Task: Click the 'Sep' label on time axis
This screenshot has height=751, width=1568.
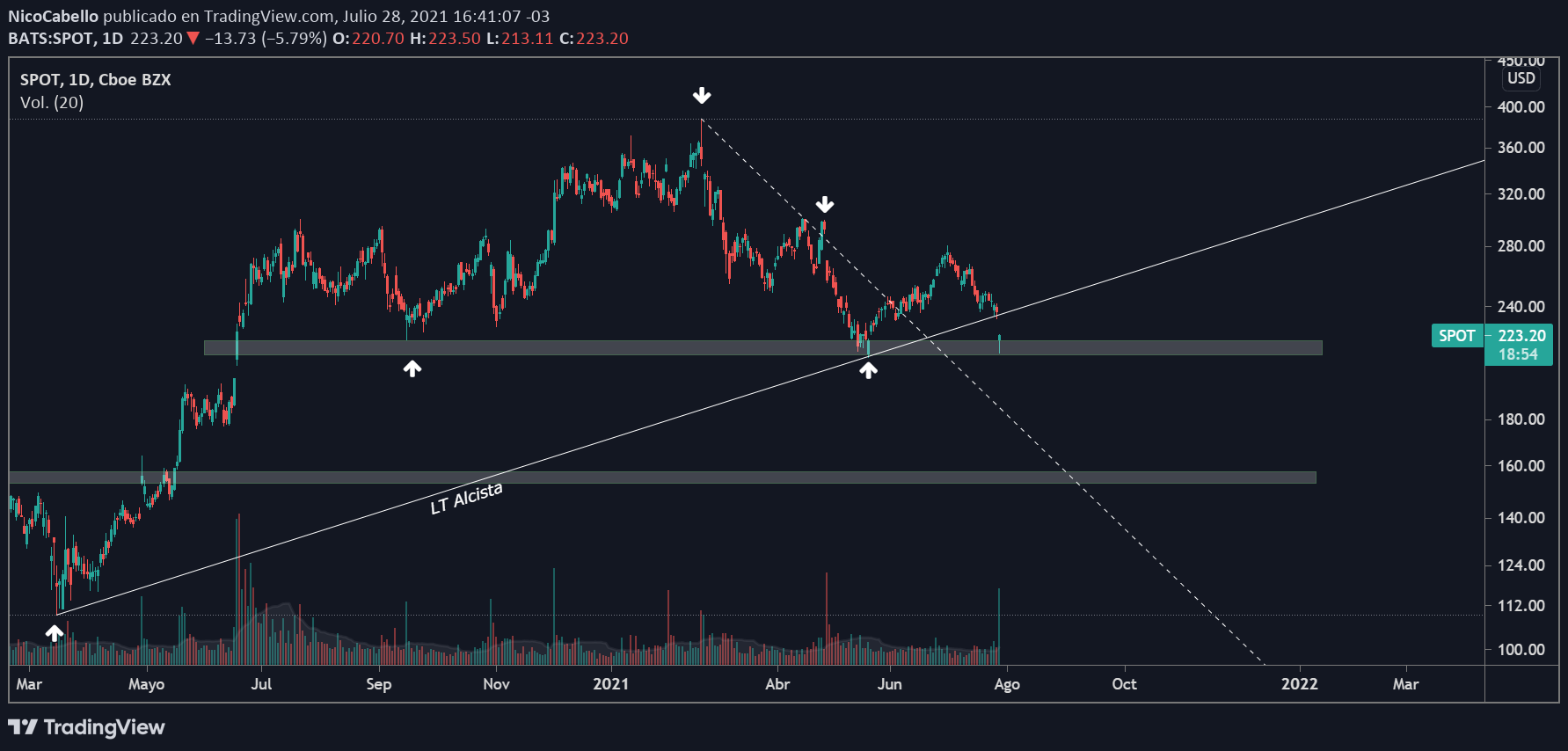Action: click(x=378, y=684)
